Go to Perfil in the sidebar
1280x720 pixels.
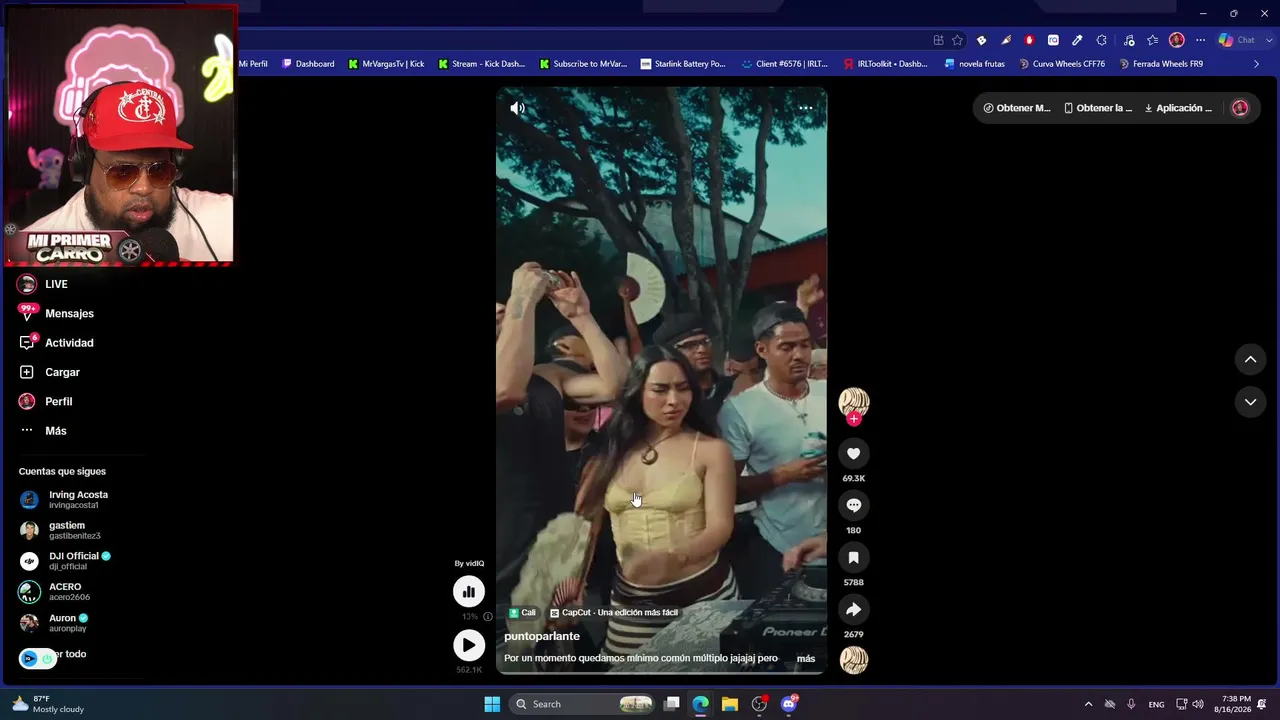click(x=46, y=401)
